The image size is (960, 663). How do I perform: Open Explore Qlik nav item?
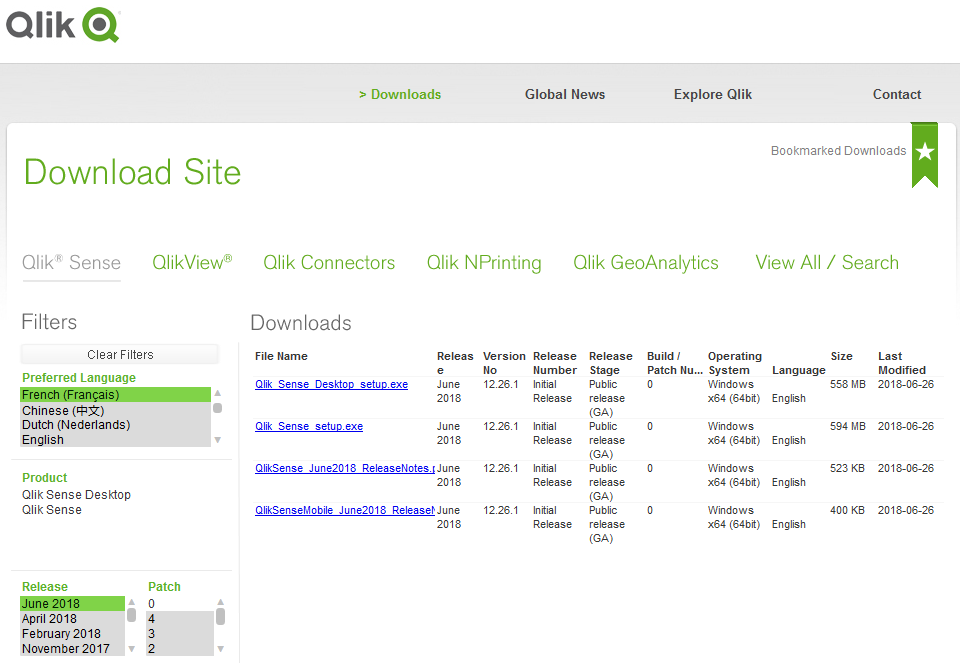713,94
